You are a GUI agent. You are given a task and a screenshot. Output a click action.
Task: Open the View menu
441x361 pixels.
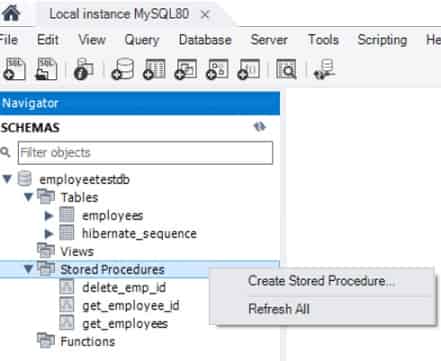click(x=92, y=40)
